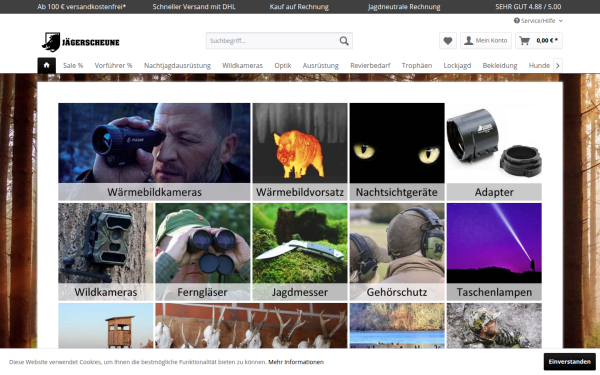Image resolution: width=600 pixels, height=375 pixels.
Task: Open the wishlist heart icon
Action: [448, 41]
